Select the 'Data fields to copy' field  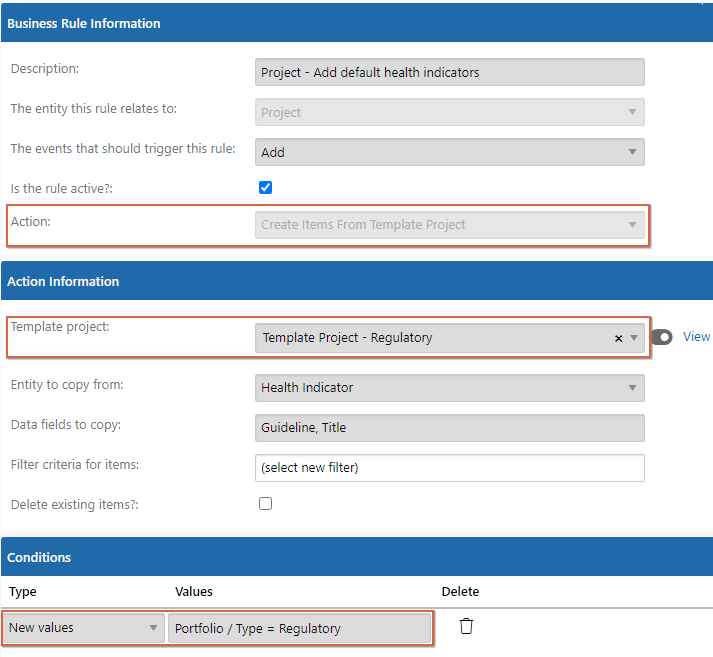pyautogui.click(x=450, y=428)
